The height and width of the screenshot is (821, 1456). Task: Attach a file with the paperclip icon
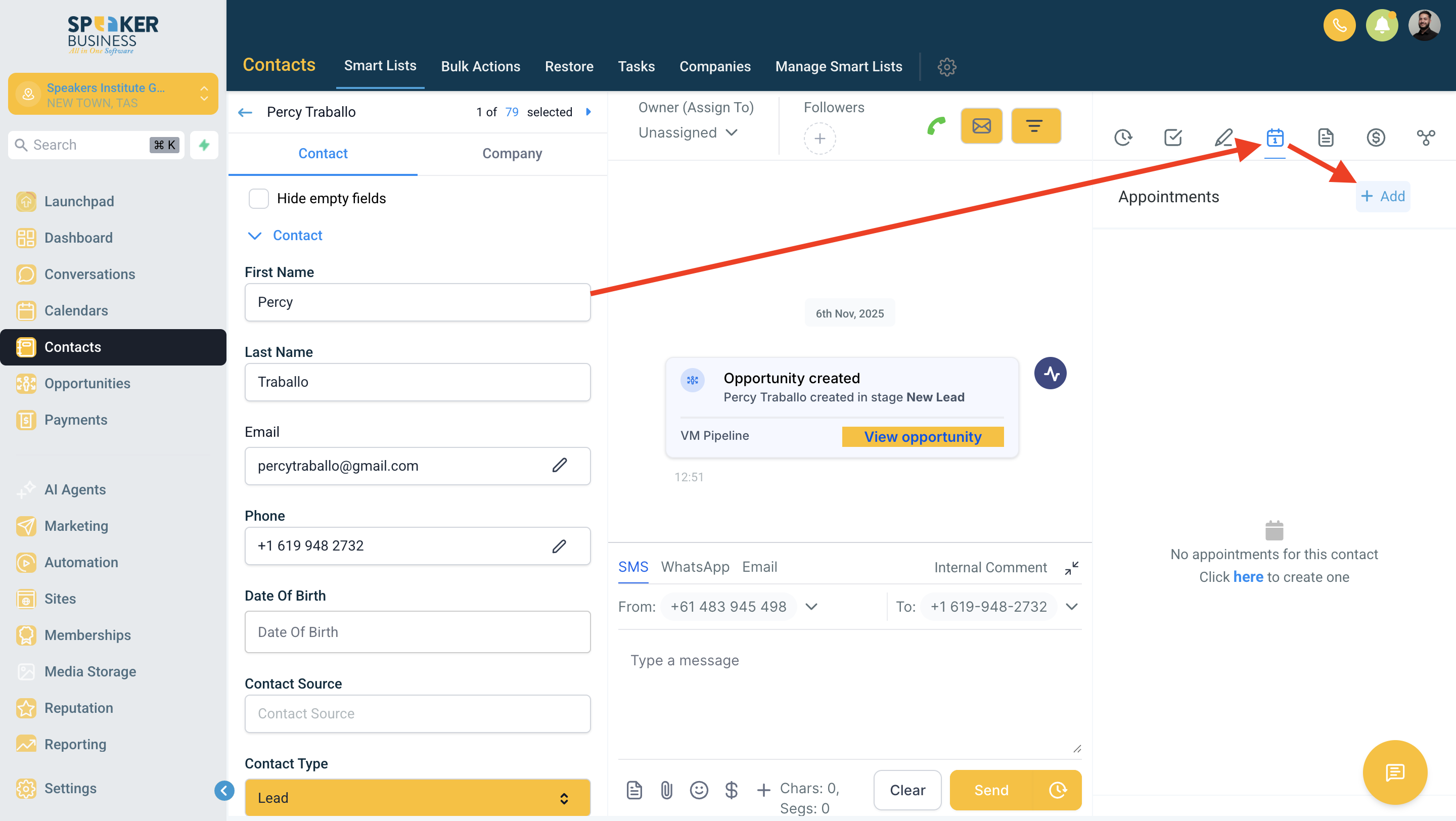click(666, 790)
